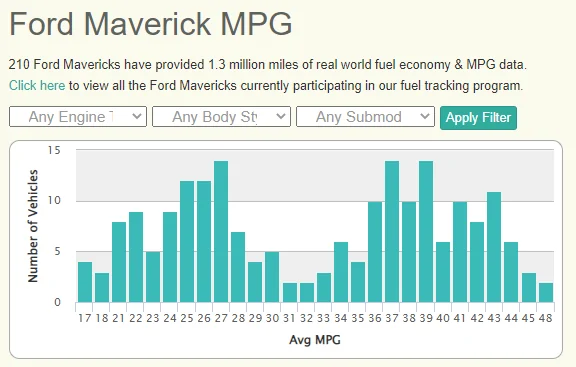Pick the 42 MPG bar
Screen dimensions: 576x367
[477, 262]
